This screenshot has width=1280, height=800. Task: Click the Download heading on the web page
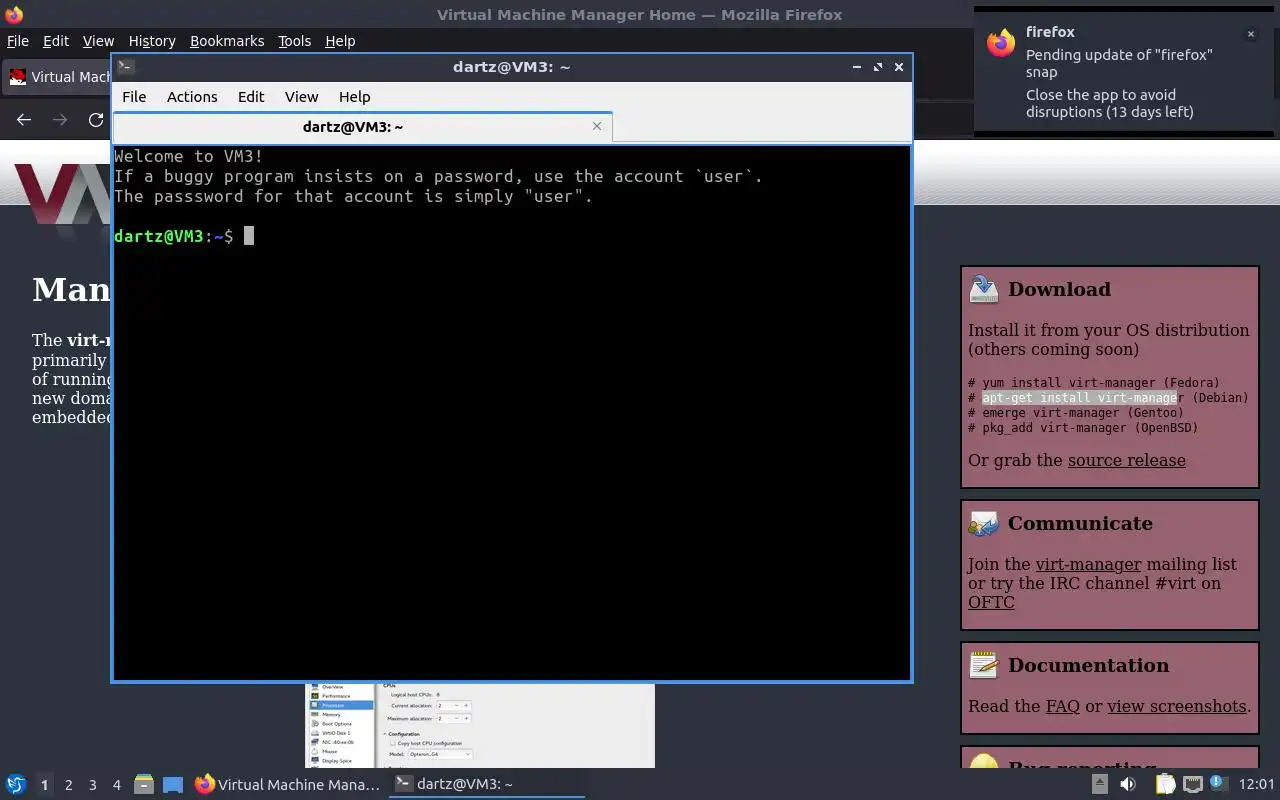tap(1059, 289)
